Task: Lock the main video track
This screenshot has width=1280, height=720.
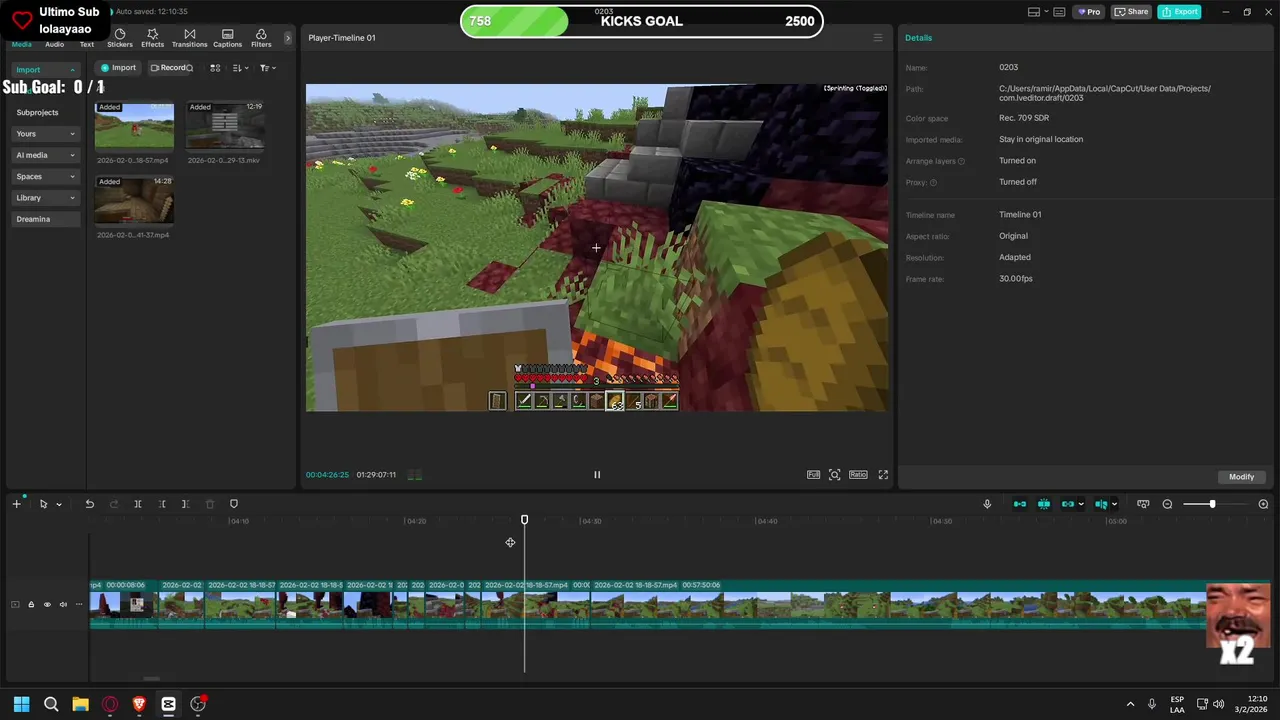Action: (30, 604)
